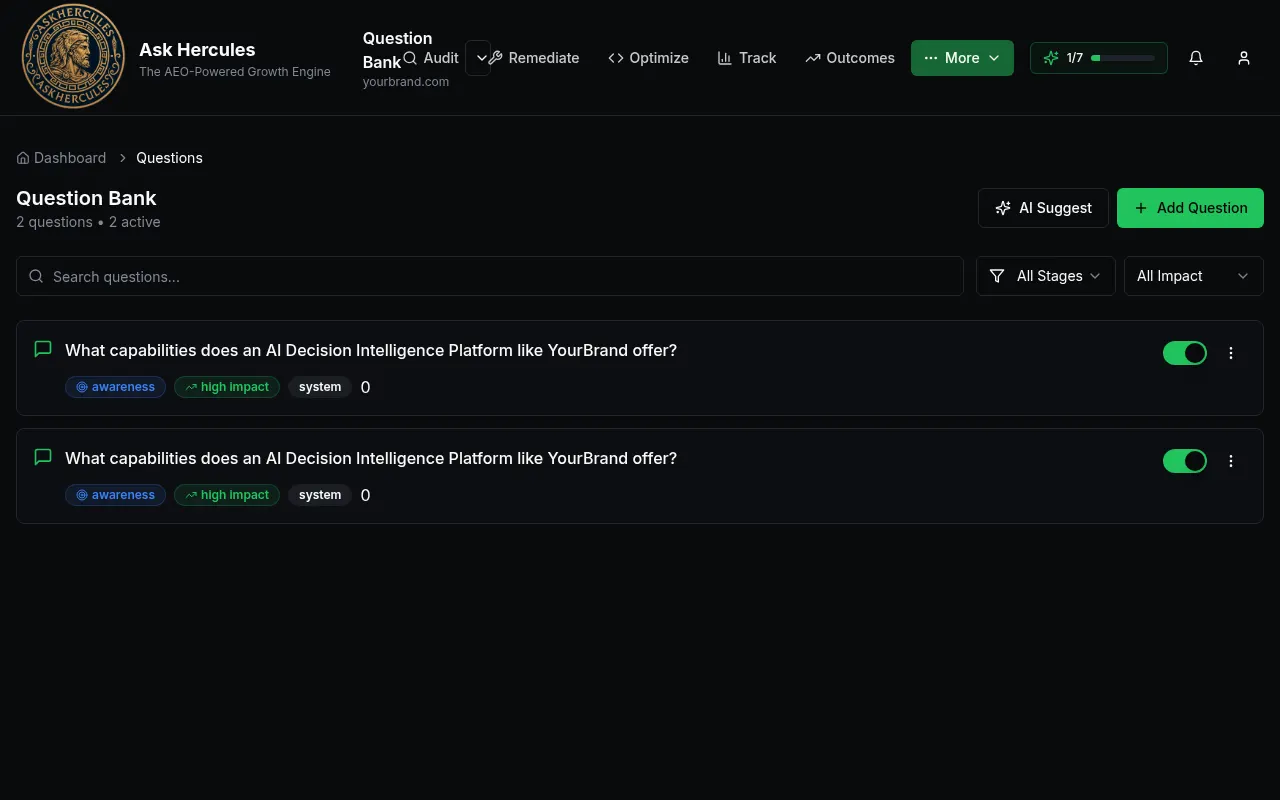Click the 1/7 progress bar
The image size is (1280, 800).
coord(1123,58)
